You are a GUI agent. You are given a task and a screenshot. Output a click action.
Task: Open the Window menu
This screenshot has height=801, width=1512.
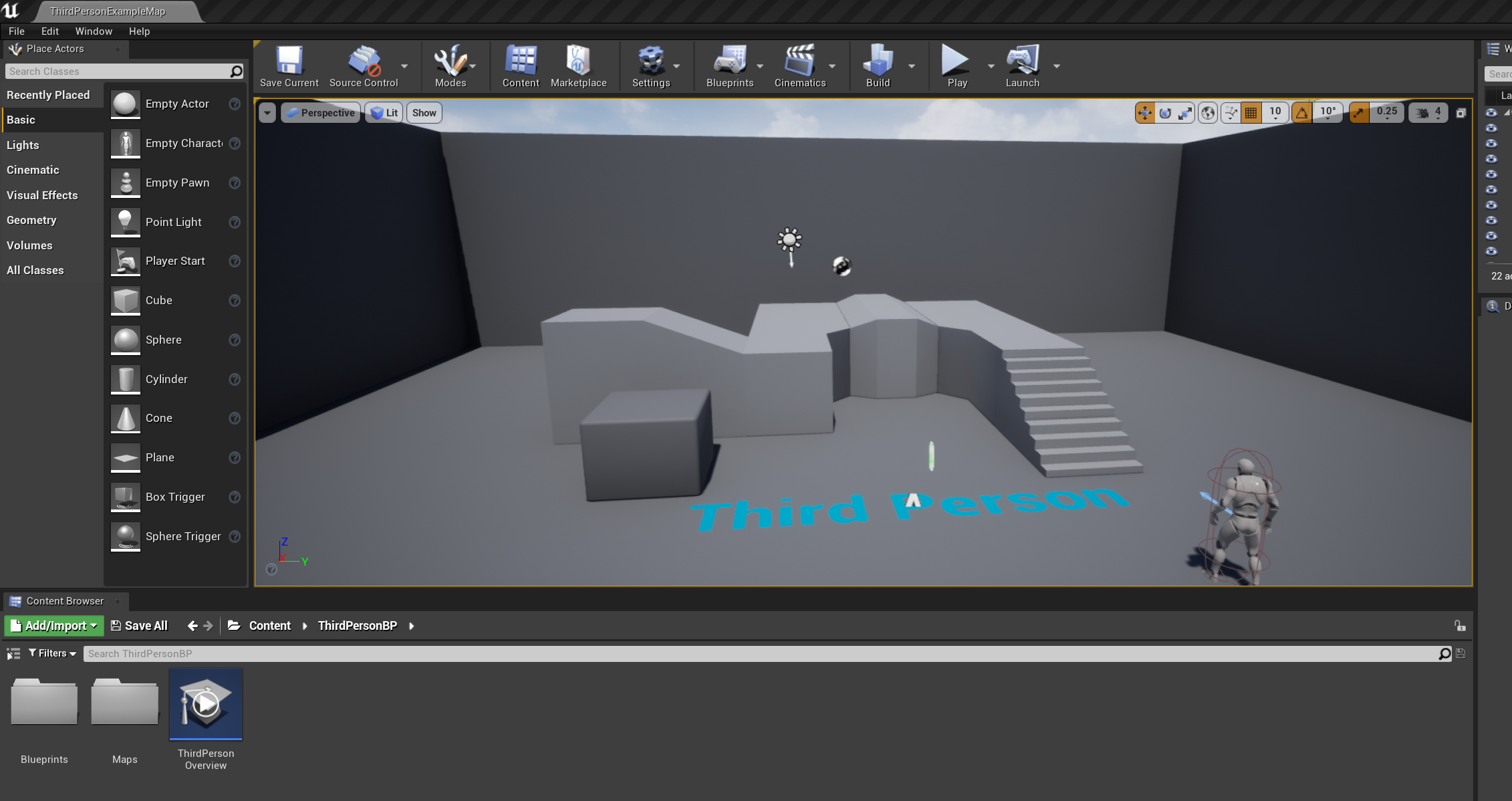click(94, 31)
